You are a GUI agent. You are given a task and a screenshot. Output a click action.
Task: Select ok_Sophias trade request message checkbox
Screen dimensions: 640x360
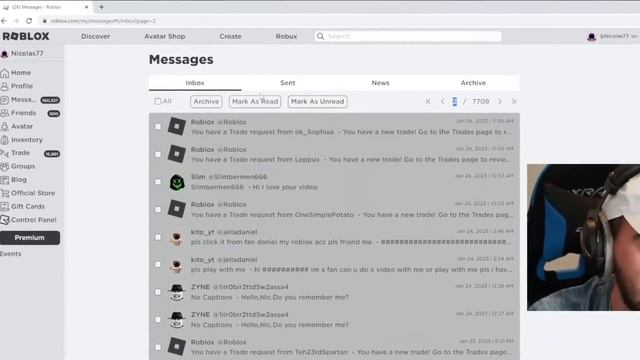point(158,127)
